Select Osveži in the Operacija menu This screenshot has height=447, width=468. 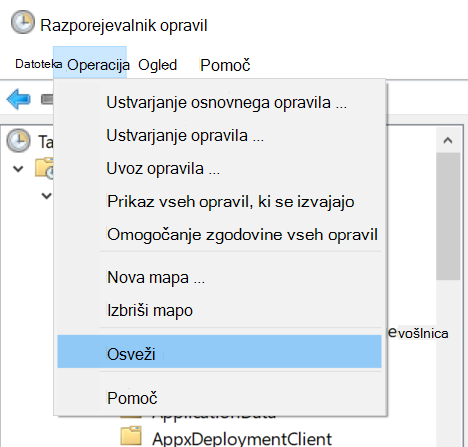pyautogui.click(x=219, y=352)
